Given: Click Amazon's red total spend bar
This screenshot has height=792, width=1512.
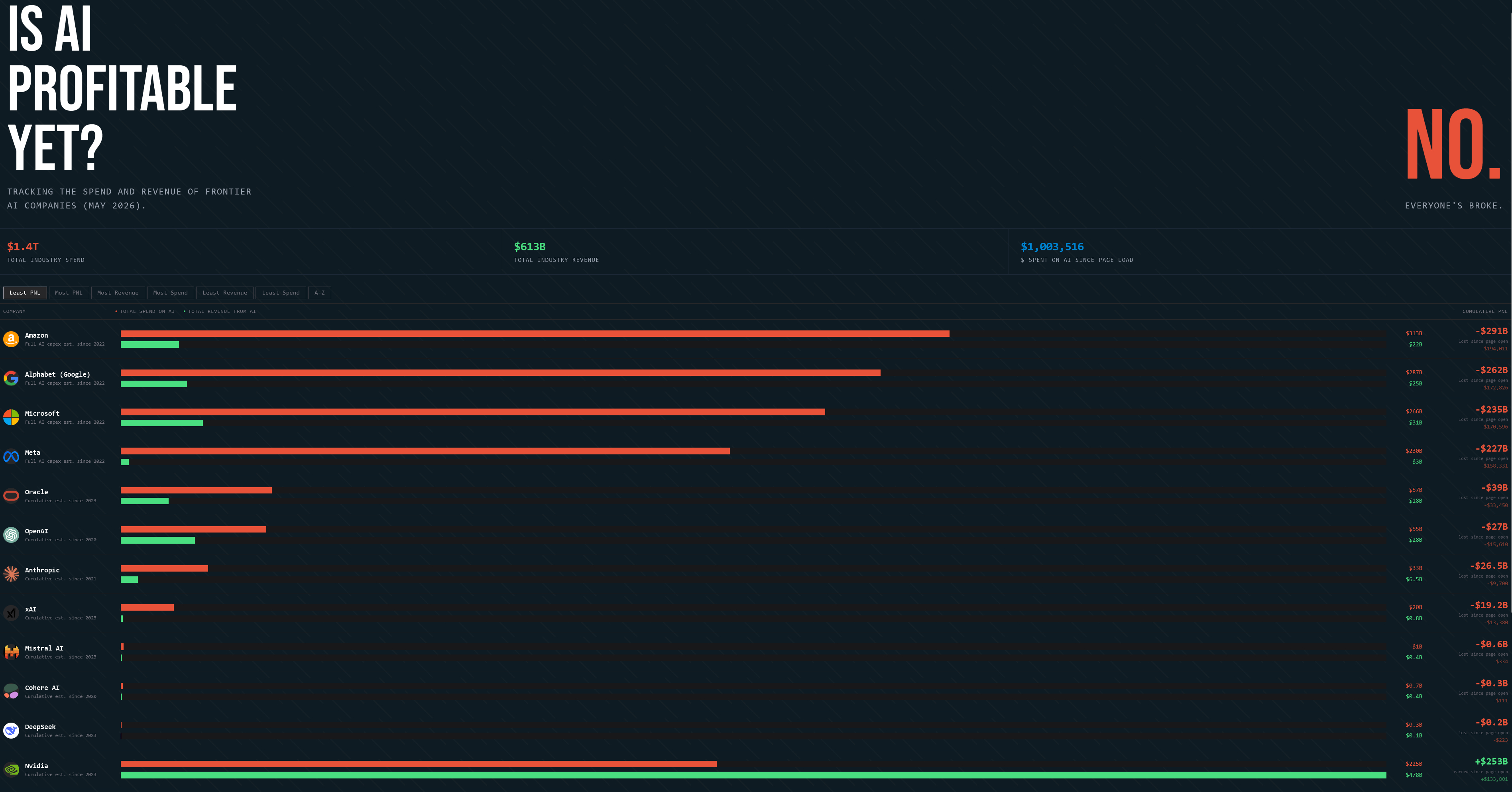Looking at the screenshot, I should 535,334.
